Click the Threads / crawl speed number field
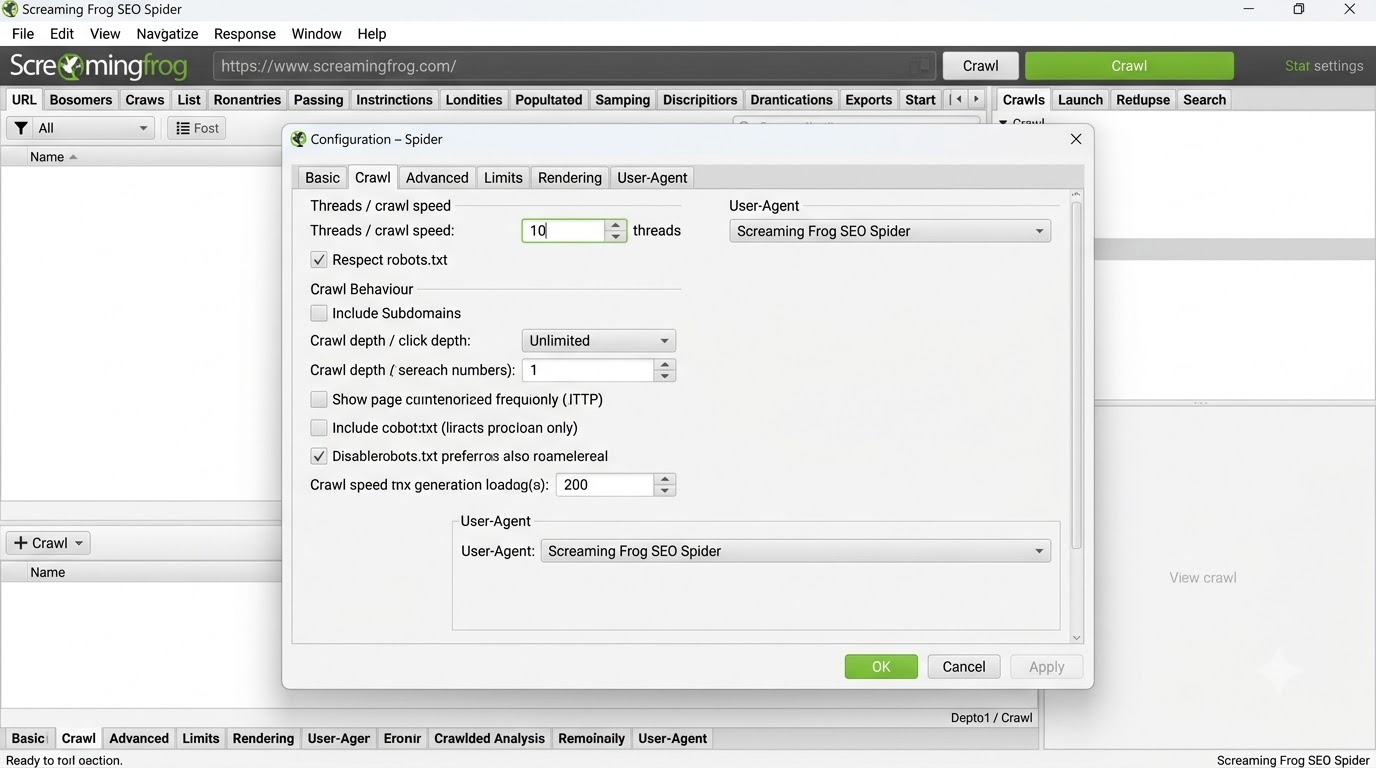This screenshot has height=768, width=1376. click(564, 231)
